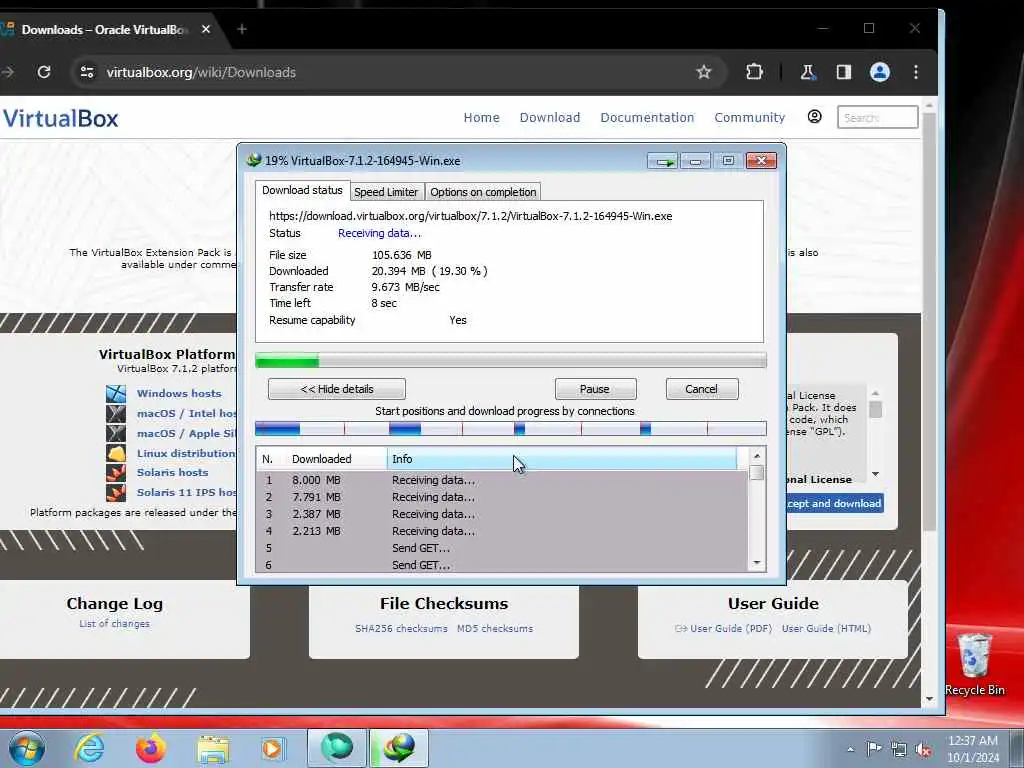Image resolution: width=1024 pixels, height=768 pixels.
Task: Bookmark this page with the star icon
Action: point(703,72)
